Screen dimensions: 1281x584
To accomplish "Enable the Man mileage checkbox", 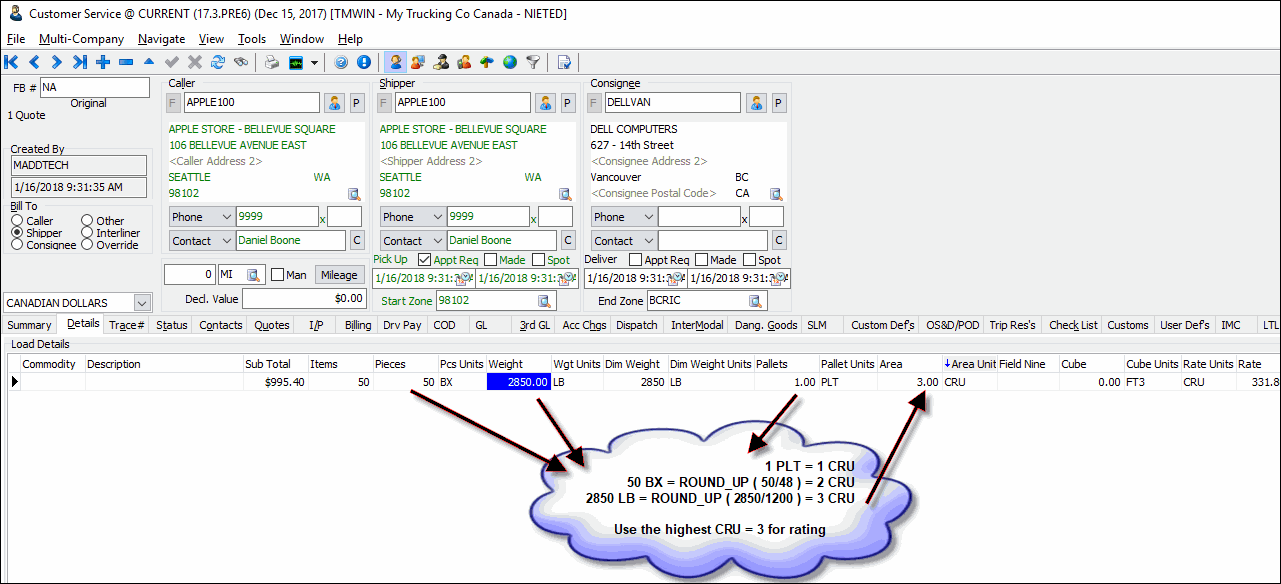I will point(277,275).
